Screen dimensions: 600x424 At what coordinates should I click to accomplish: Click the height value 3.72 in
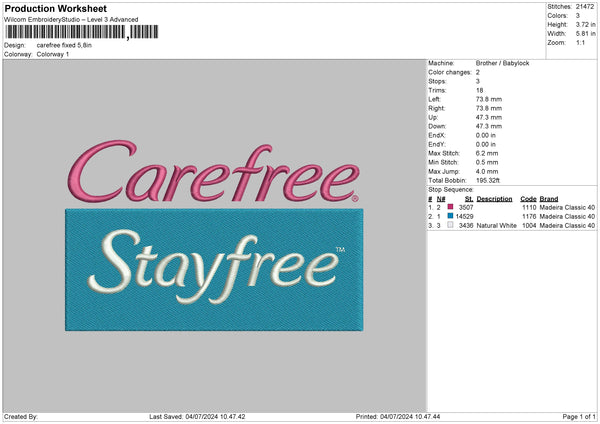coord(585,24)
